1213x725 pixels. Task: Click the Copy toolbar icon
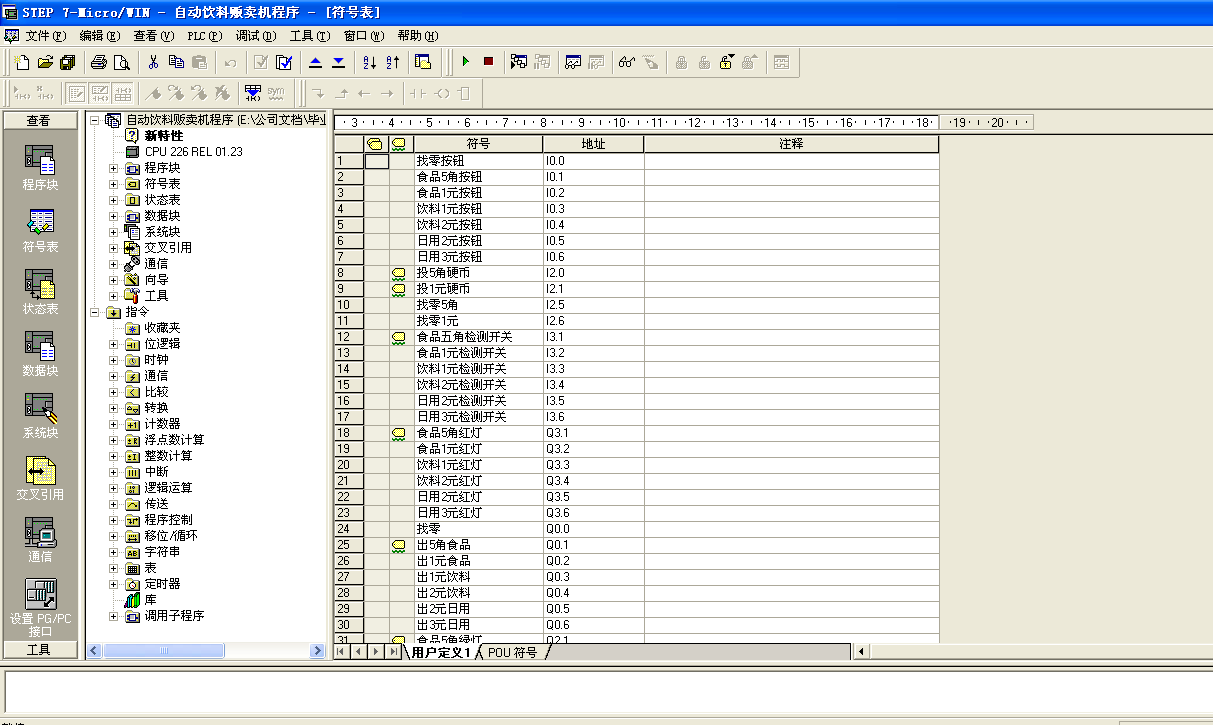pyautogui.click(x=176, y=62)
